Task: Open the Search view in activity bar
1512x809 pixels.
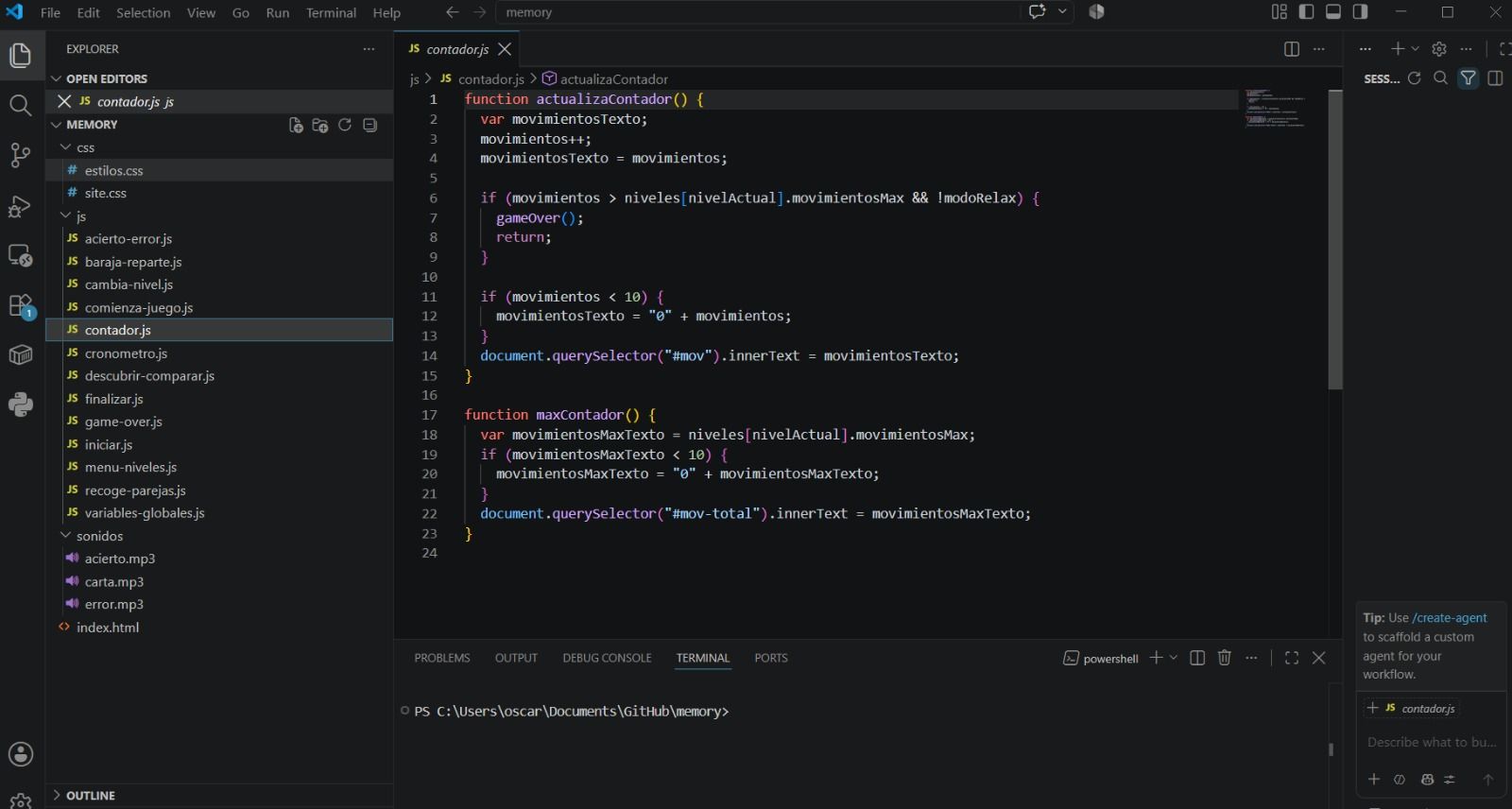Action: tap(21, 105)
